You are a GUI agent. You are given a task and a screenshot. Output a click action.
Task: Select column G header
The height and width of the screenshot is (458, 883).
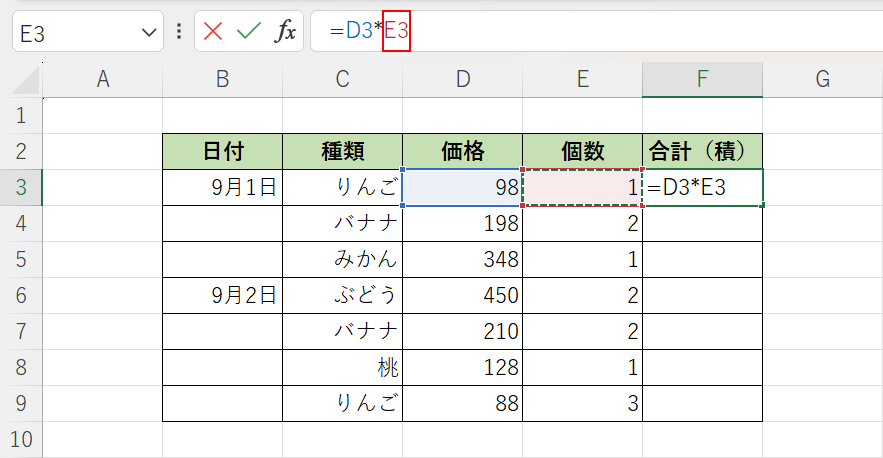click(822, 79)
